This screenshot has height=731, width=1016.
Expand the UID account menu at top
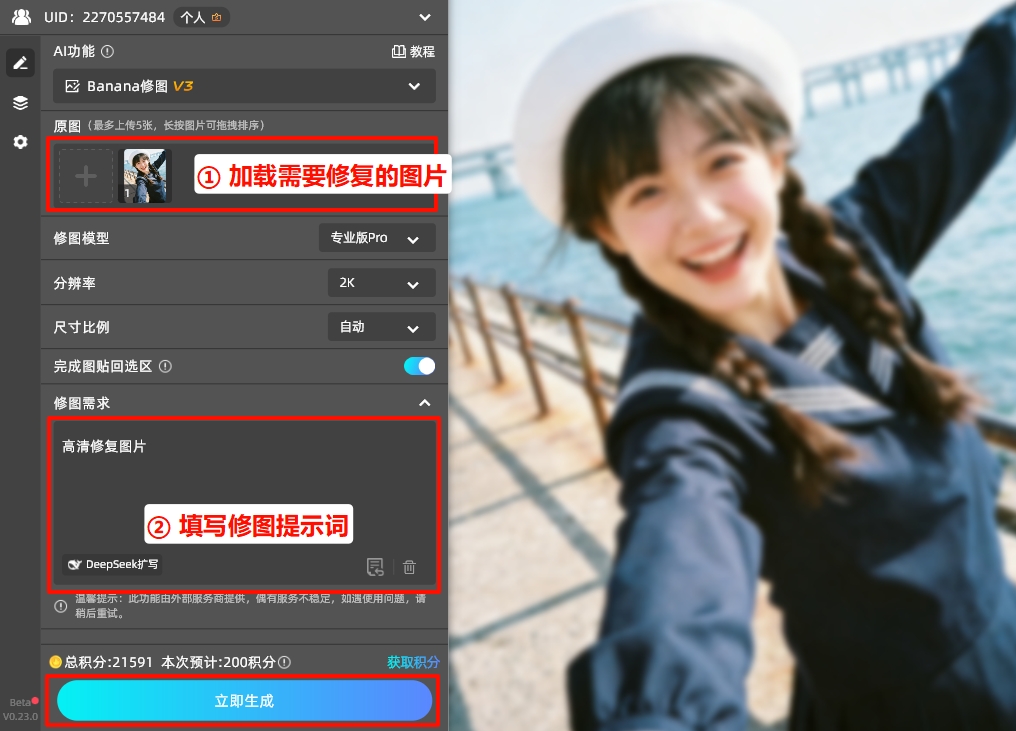point(424,17)
